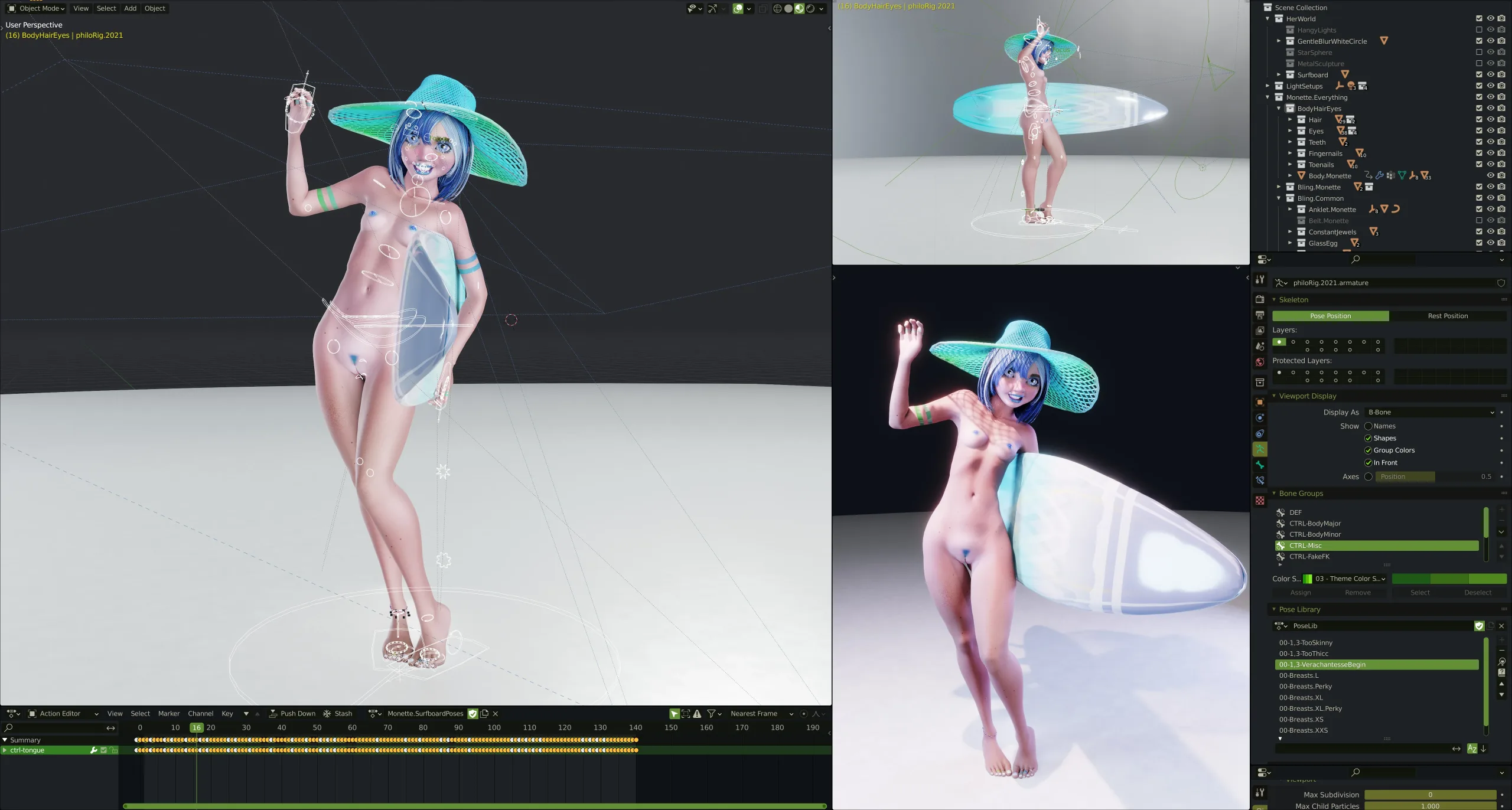Open the Render properties tab icon
Screen dimensions: 1512x810
pos(1260,299)
